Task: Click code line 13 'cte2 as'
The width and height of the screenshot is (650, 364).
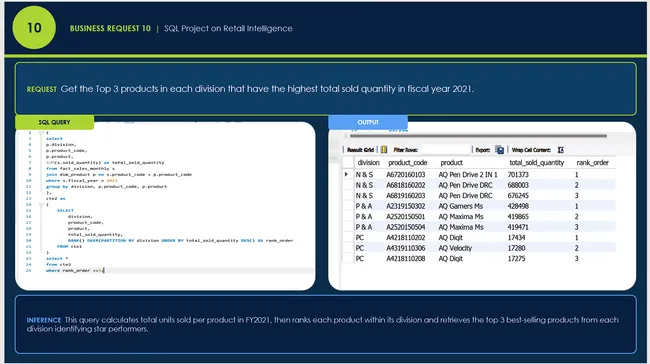Action: pyautogui.click(x=56, y=199)
